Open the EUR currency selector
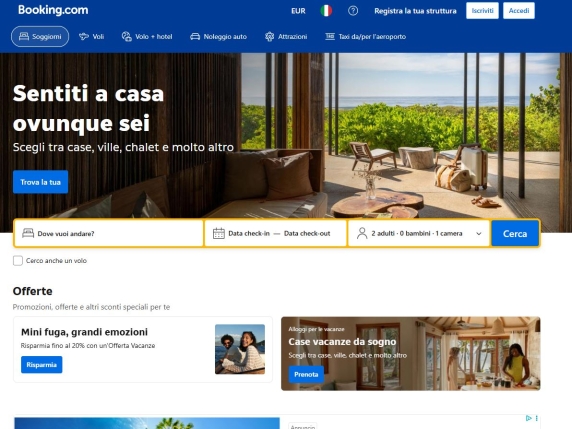The height and width of the screenshot is (429, 572). (x=298, y=11)
